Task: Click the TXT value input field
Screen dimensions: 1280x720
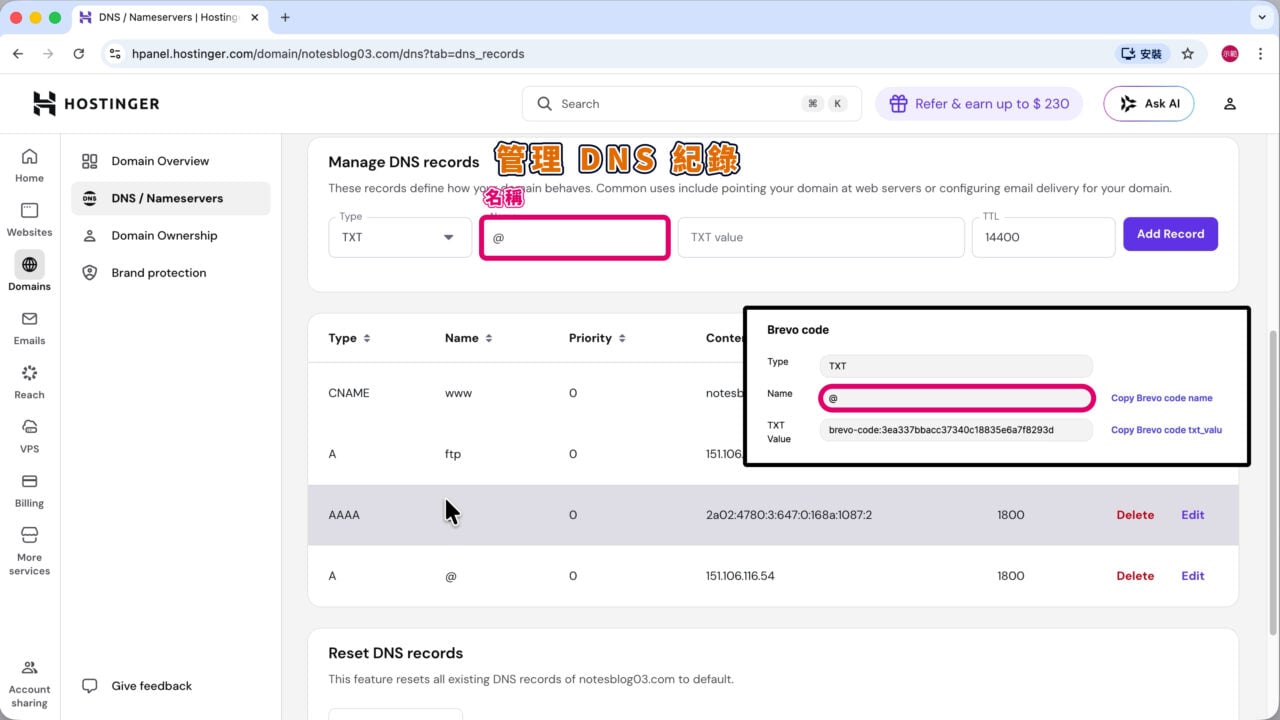Action: coord(821,237)
